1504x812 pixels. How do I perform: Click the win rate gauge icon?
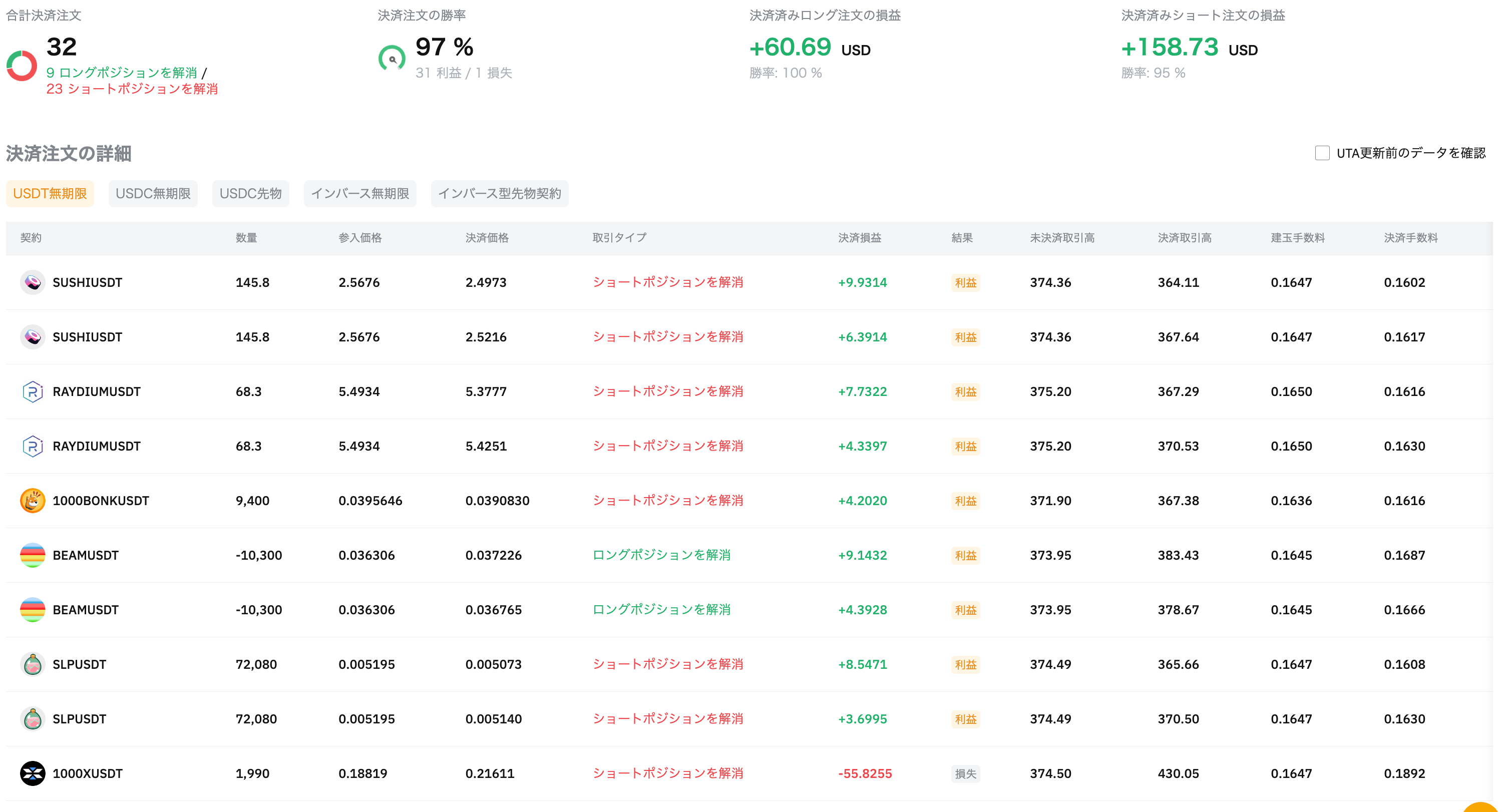(392, 59)
